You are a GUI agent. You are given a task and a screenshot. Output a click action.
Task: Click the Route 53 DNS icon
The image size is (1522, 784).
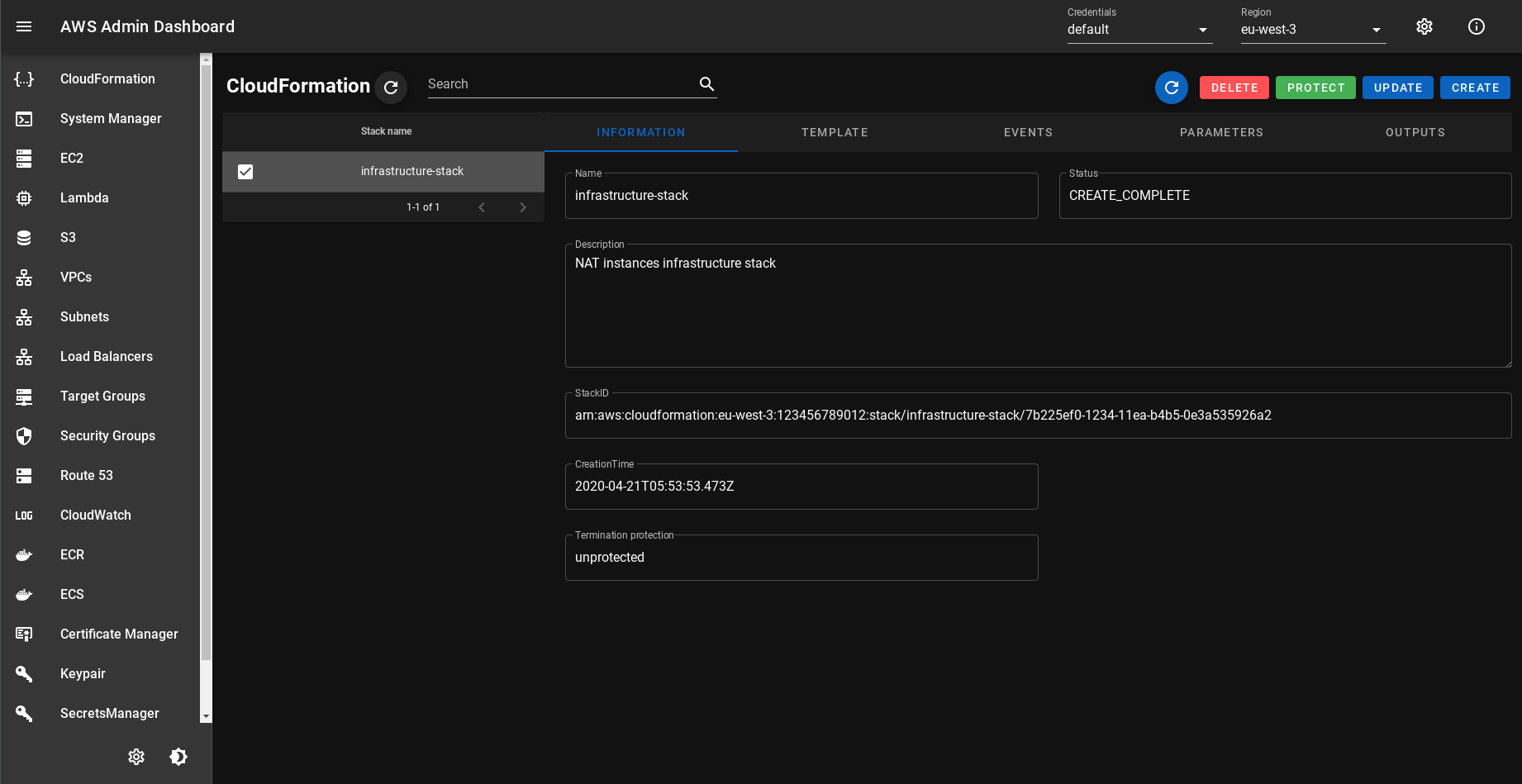[x=24, y=476]
